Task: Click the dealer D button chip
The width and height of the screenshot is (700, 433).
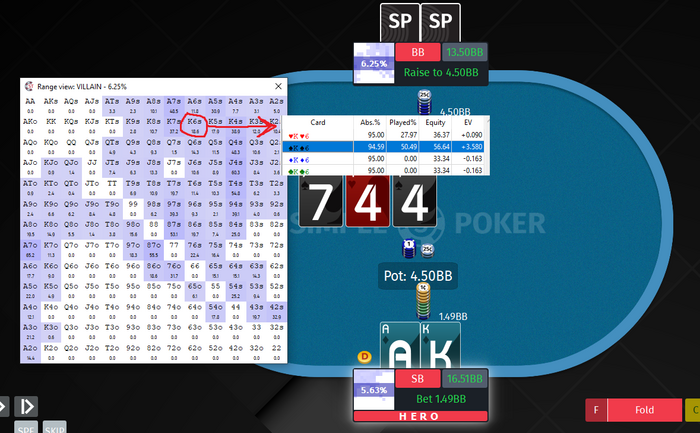Action: click(365, 357)
